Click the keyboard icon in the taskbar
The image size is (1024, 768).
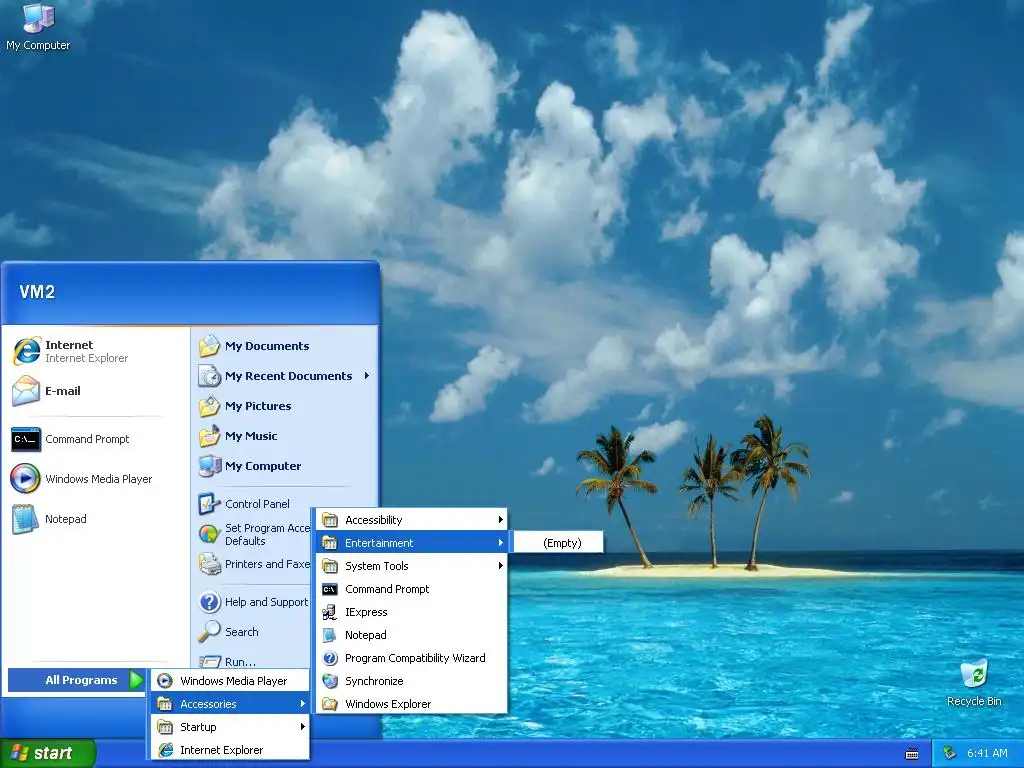click(x=912, y=754)
